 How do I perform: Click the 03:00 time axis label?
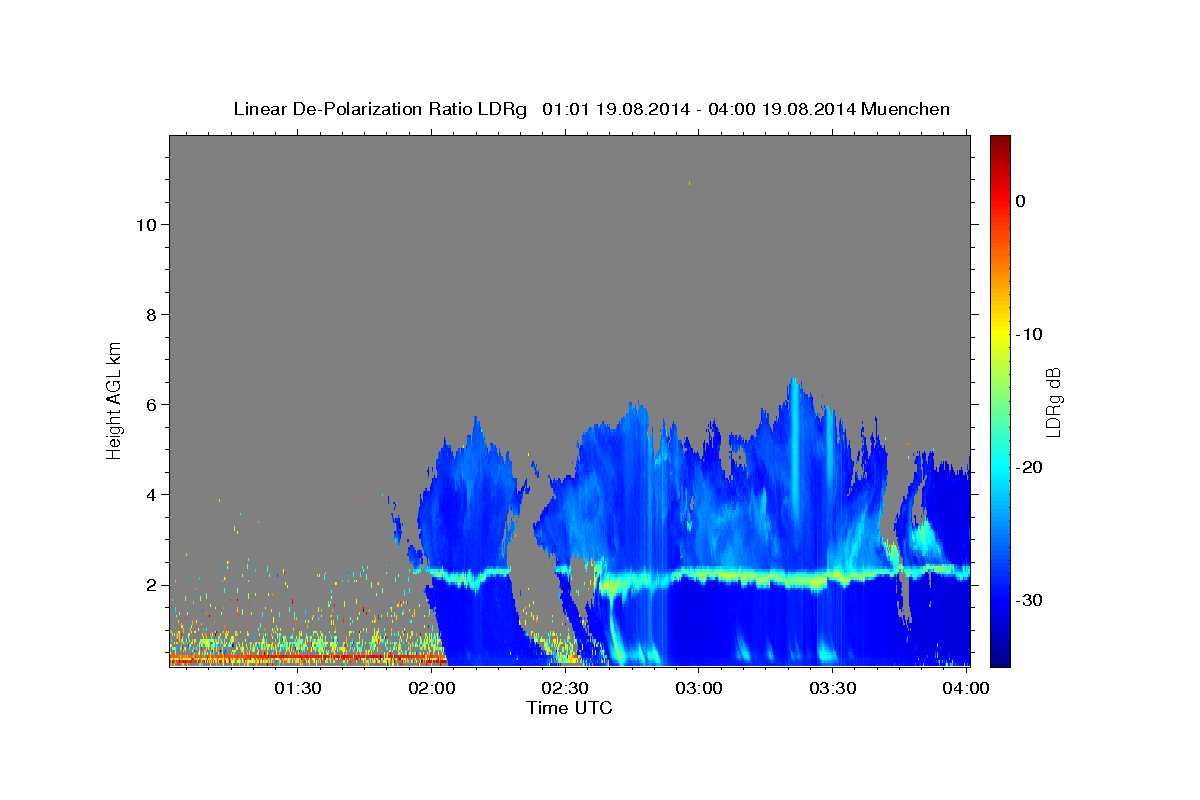point(698,688)
